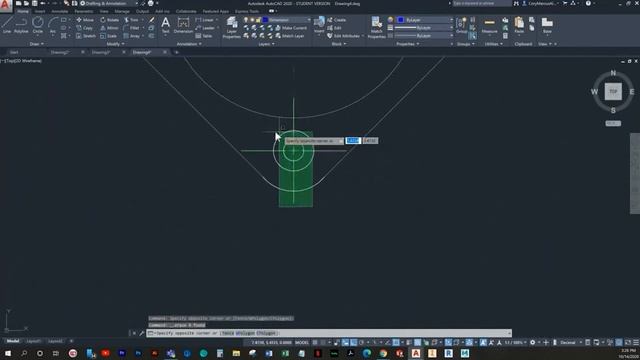Click the Measure tool
Viewport: 640px width, 360px height.
(489, 25)
